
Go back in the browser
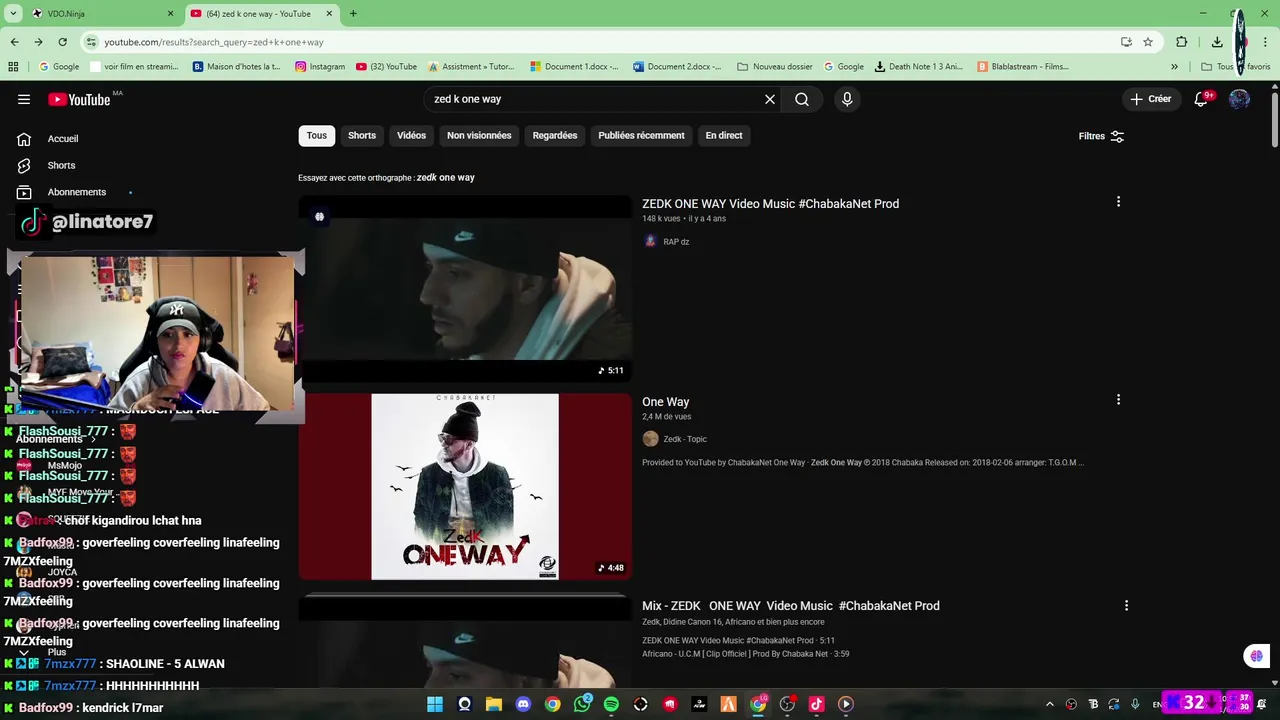coord(14,42)
